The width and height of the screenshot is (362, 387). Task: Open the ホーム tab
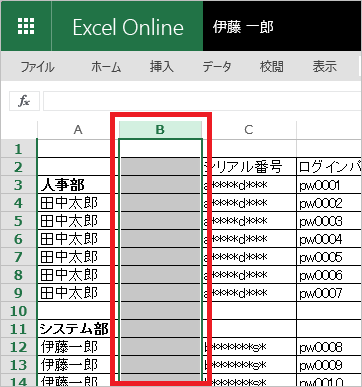click(106, 67)
